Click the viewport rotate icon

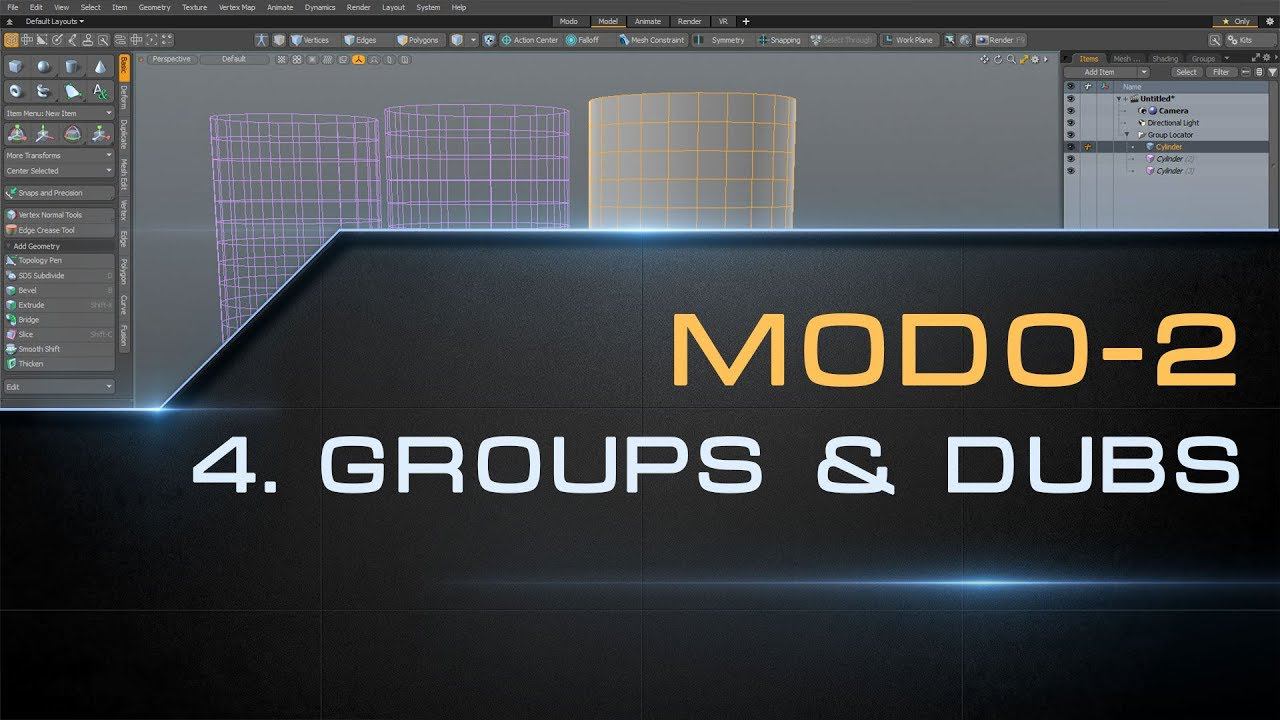pos(998,59)
